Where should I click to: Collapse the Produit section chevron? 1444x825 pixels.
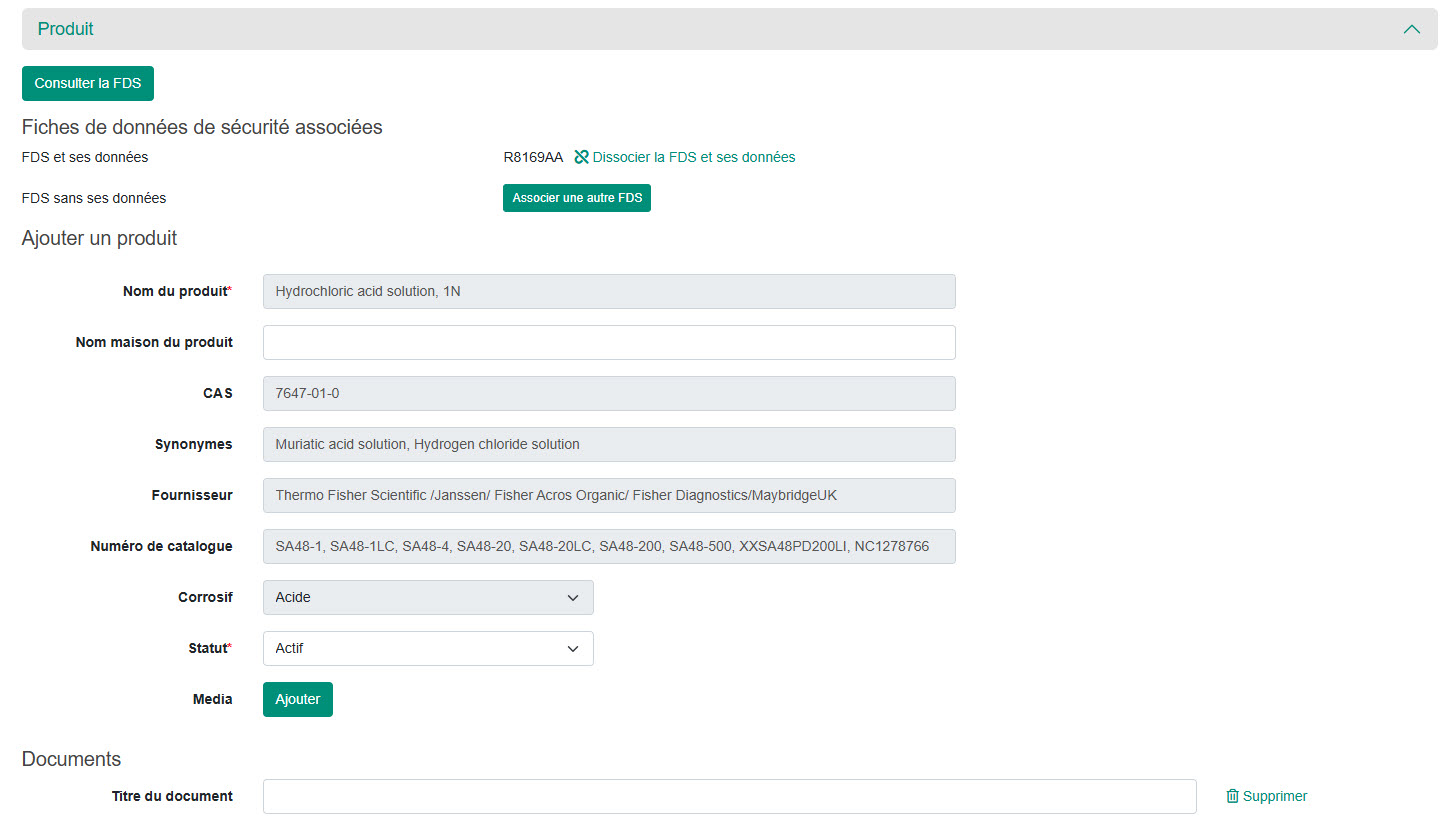[x=1411, y=29]
